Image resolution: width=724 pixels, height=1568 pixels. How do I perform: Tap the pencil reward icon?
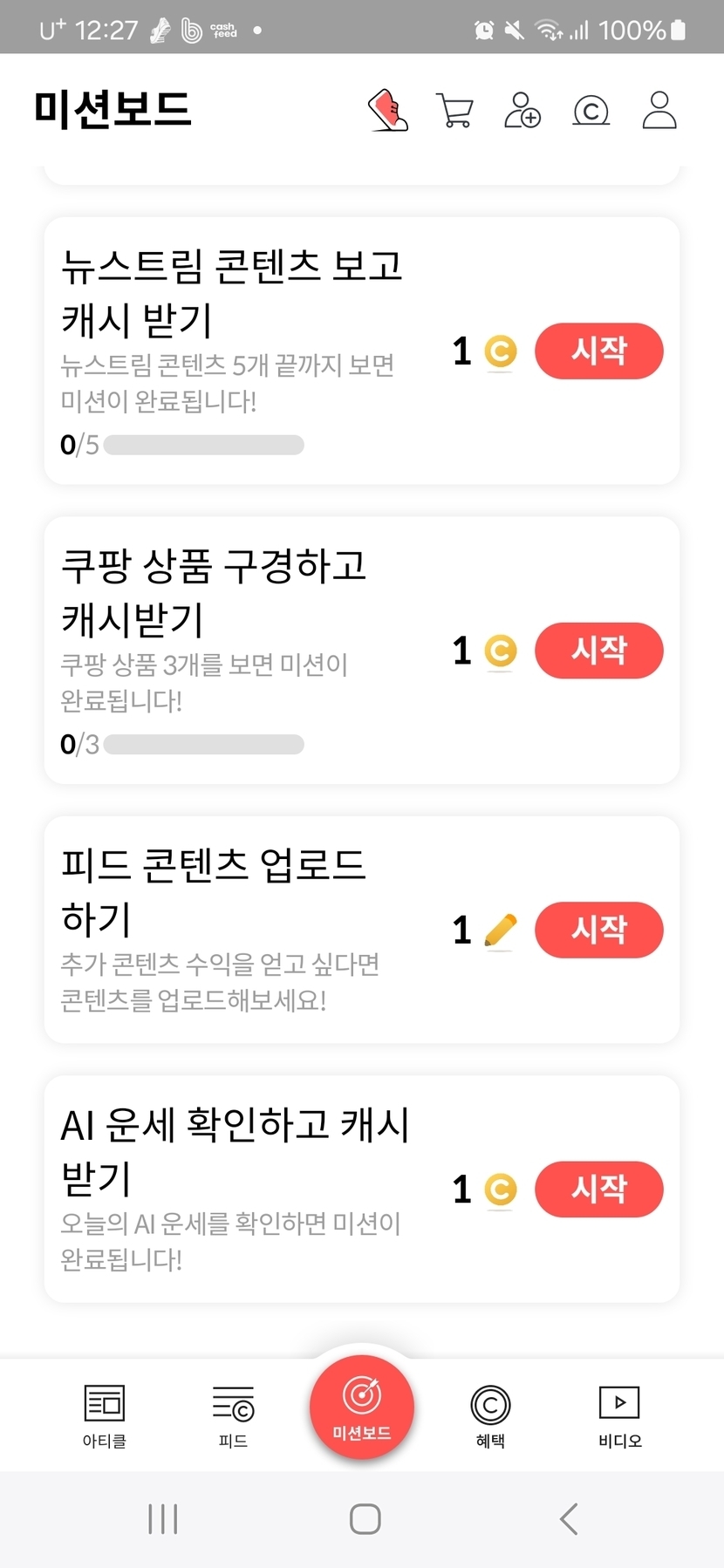point(500,930)
